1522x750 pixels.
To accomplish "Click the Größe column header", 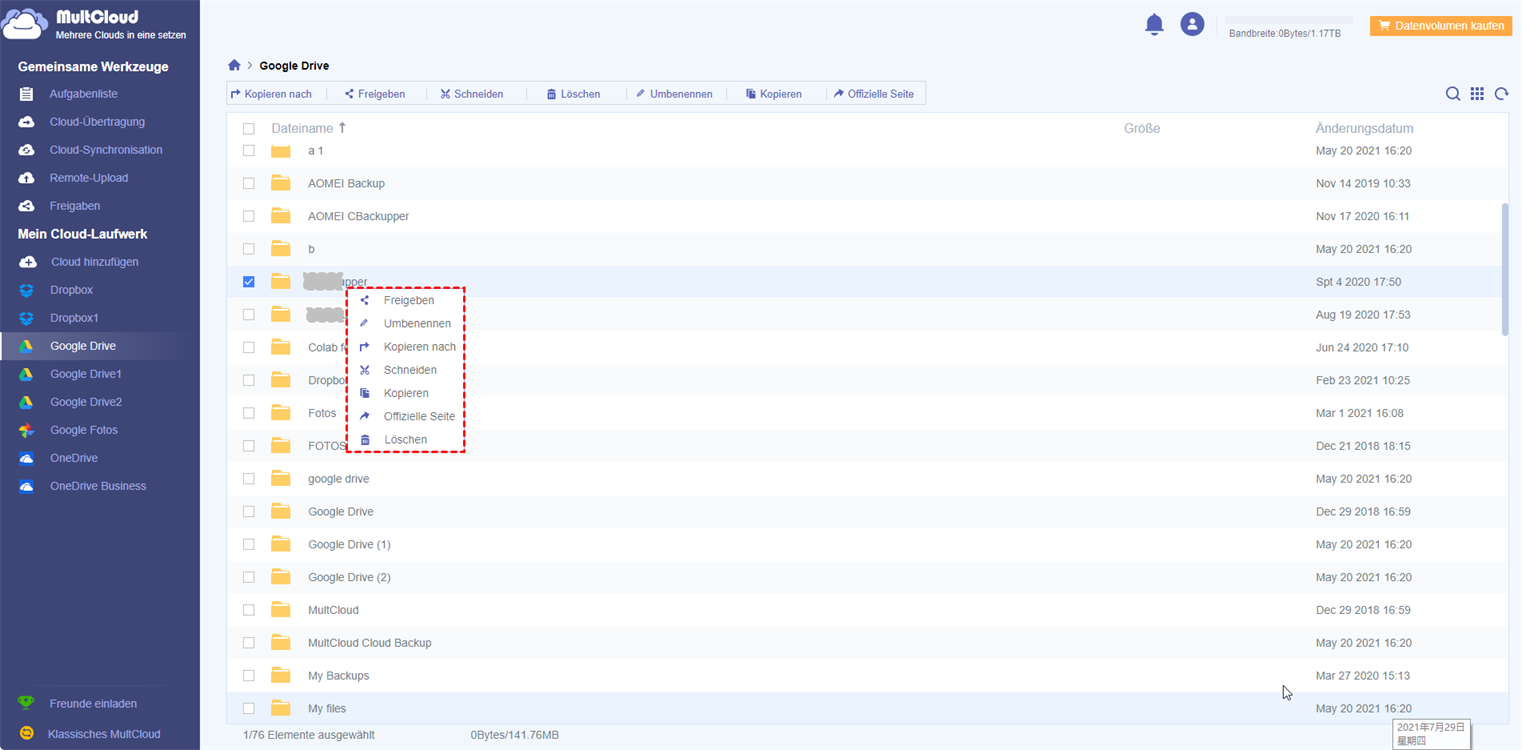I will point(1142,128).
